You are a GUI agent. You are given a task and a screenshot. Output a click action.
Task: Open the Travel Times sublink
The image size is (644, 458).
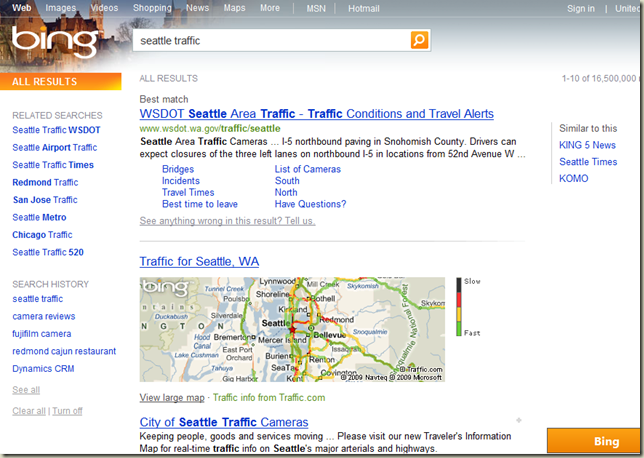(188, 192)
